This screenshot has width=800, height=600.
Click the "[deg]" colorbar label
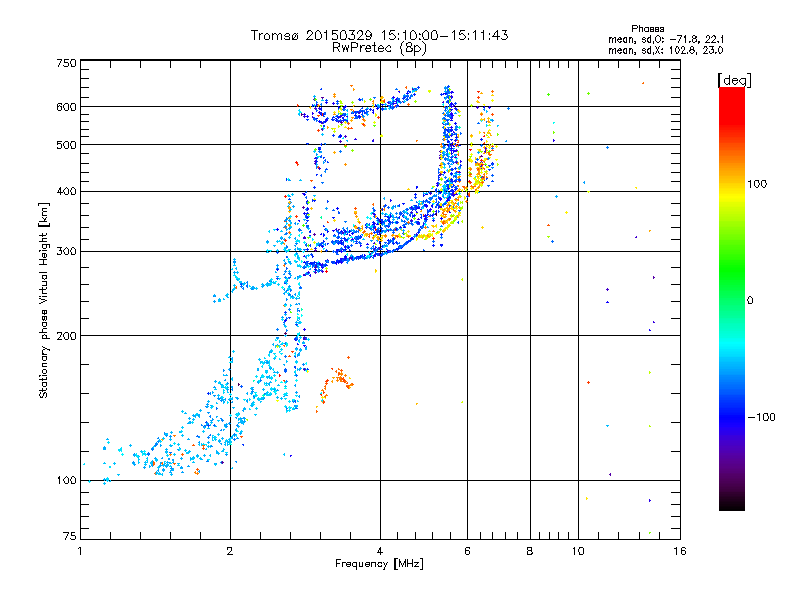734,80
